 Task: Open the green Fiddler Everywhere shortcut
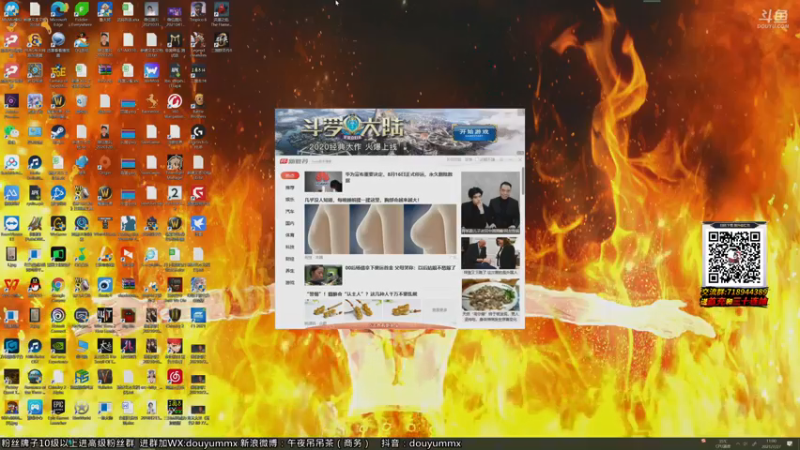(x=81, y=10)
